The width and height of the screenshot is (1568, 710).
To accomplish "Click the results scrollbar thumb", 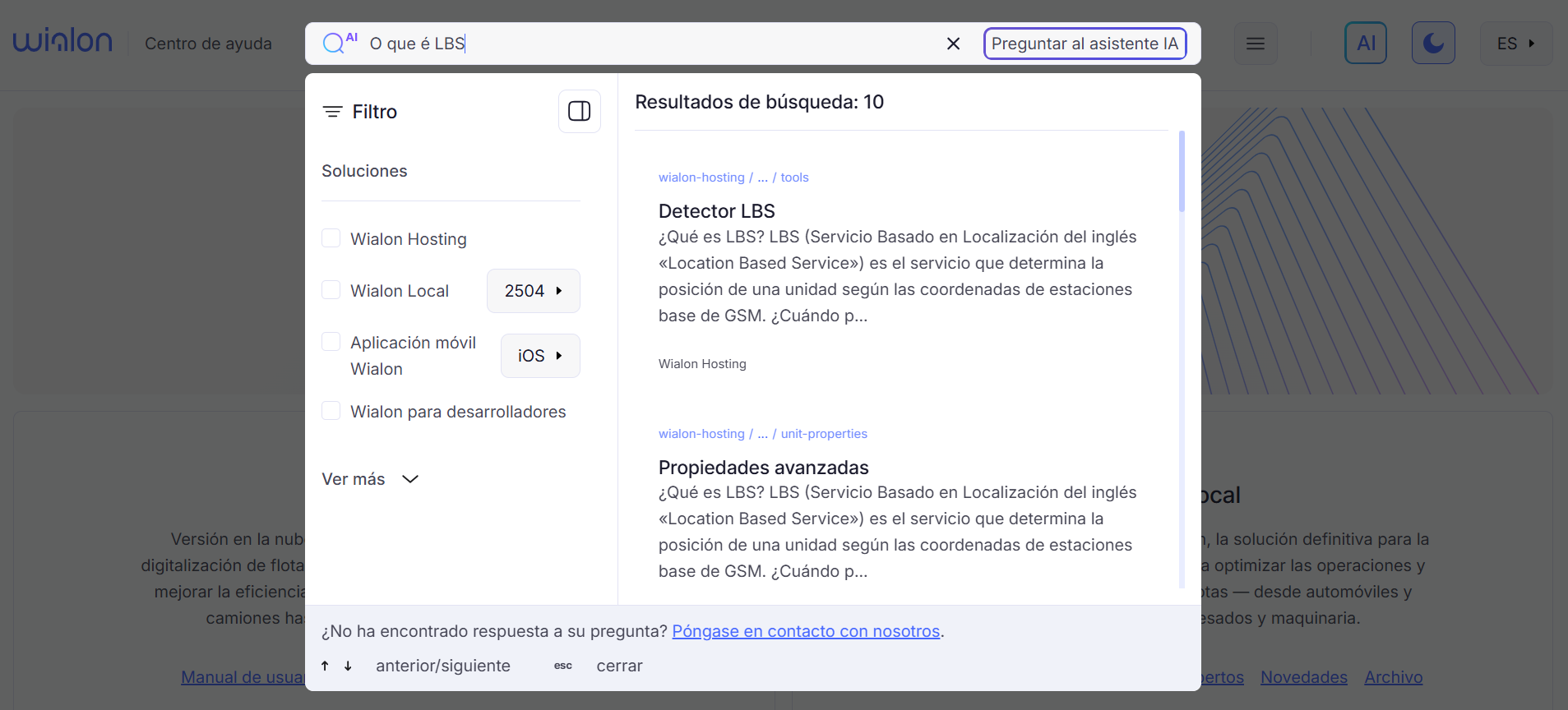I will pyautogui.click(x=1182, y=171).
